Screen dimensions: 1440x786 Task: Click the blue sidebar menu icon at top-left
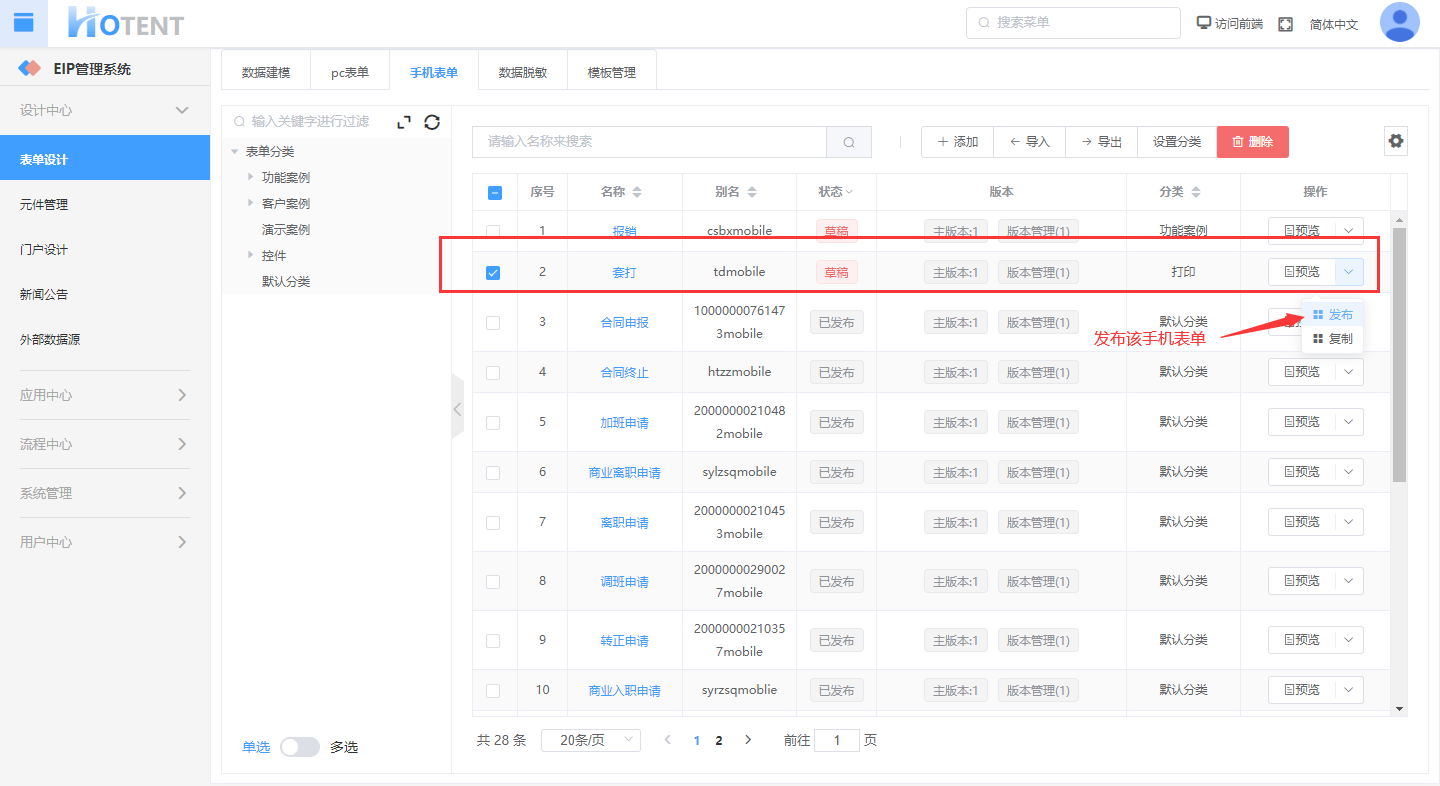pyautogui.click(x=23, y=23)
